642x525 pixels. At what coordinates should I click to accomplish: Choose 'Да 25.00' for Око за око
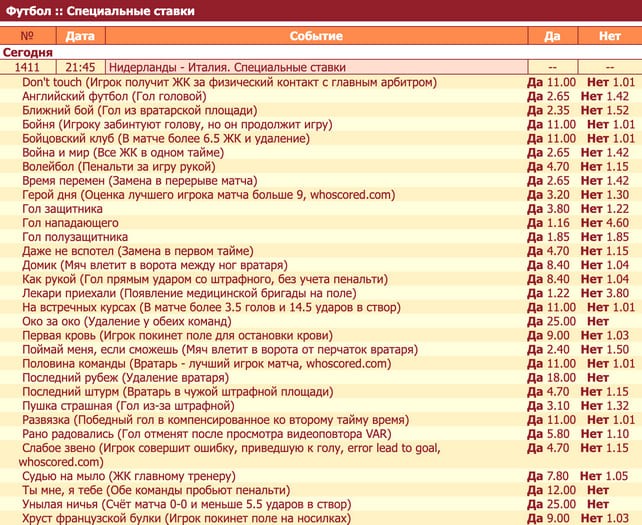pyautogui.click(x=551, y=322)
